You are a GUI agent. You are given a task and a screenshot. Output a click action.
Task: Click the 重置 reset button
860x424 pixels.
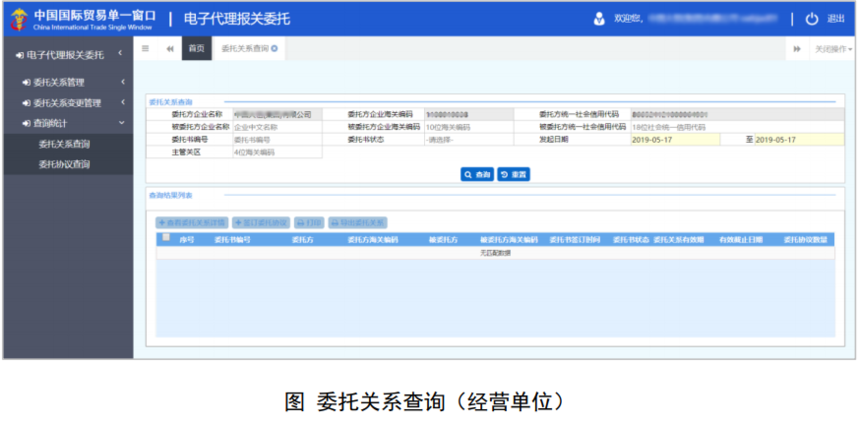coord(513,174)
